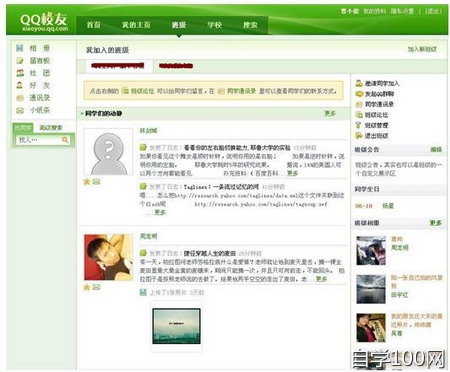Viewport: 450px width, 372px height.
Task: Open the post titled 捷径穿越人生的麦田
Action: (x=210, y=253)
